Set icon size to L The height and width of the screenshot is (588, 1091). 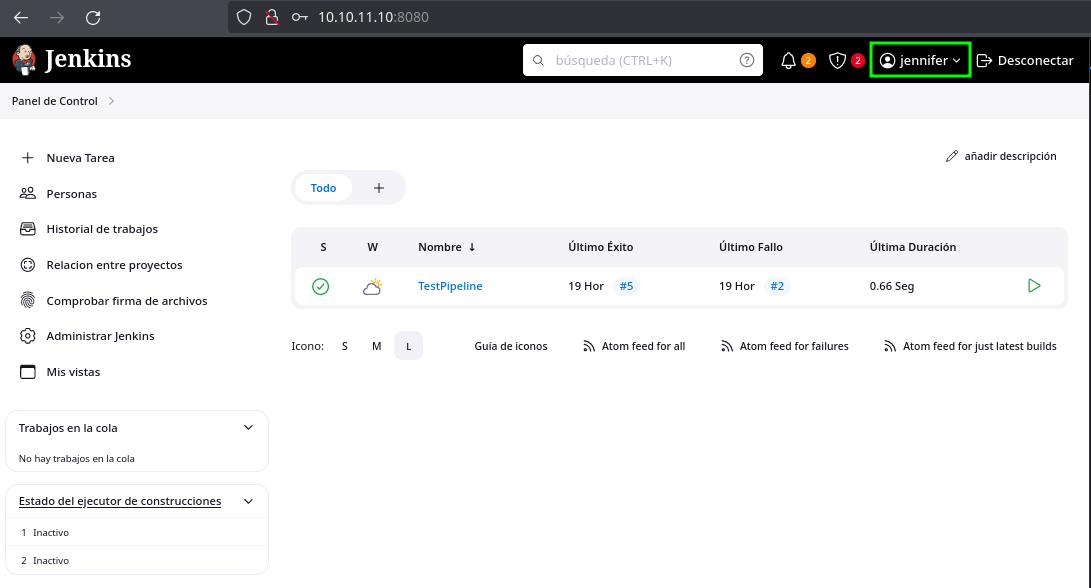click(x=408, y=346)
